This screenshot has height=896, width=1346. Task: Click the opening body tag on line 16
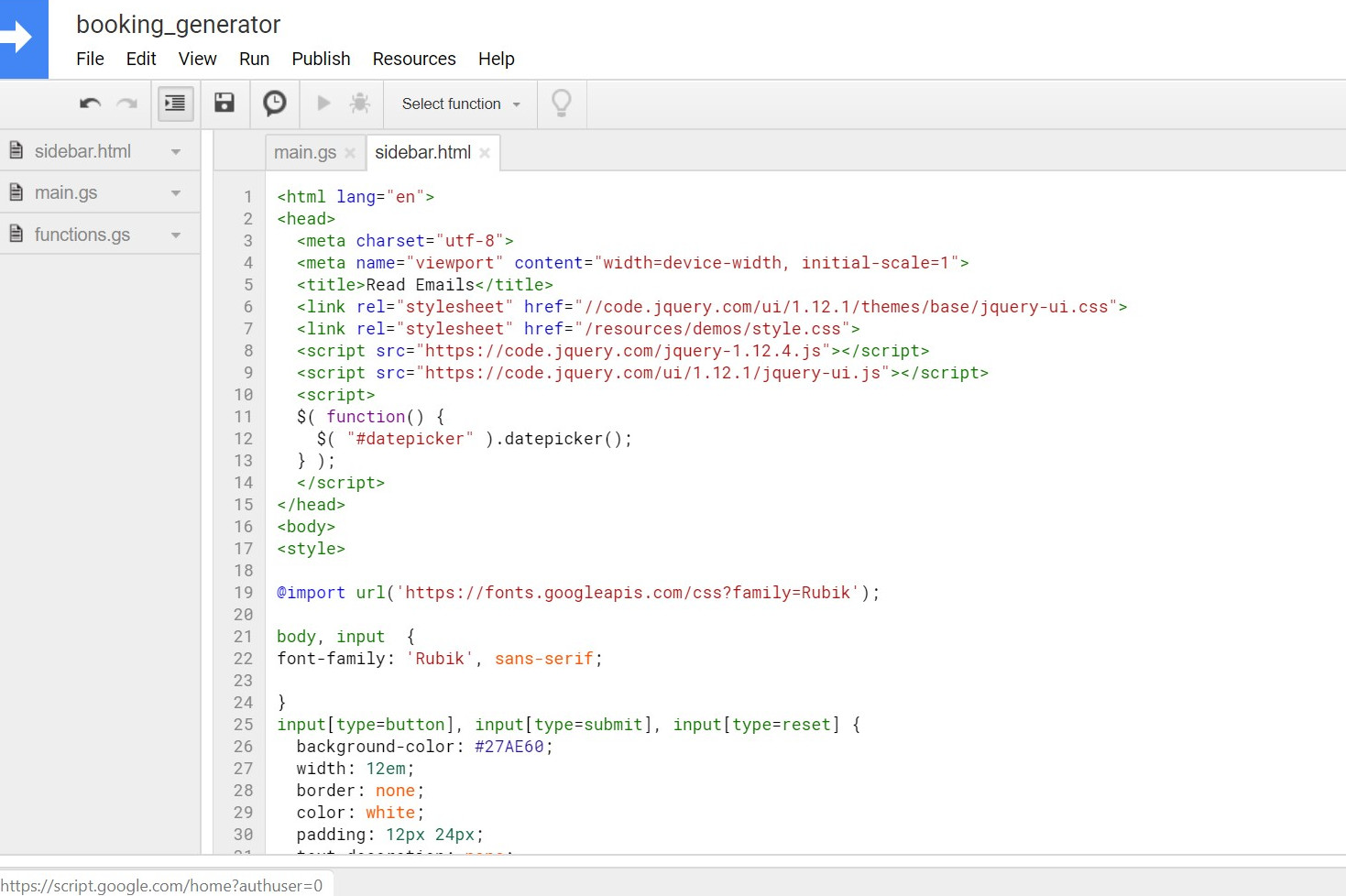[x=306, y=527]
